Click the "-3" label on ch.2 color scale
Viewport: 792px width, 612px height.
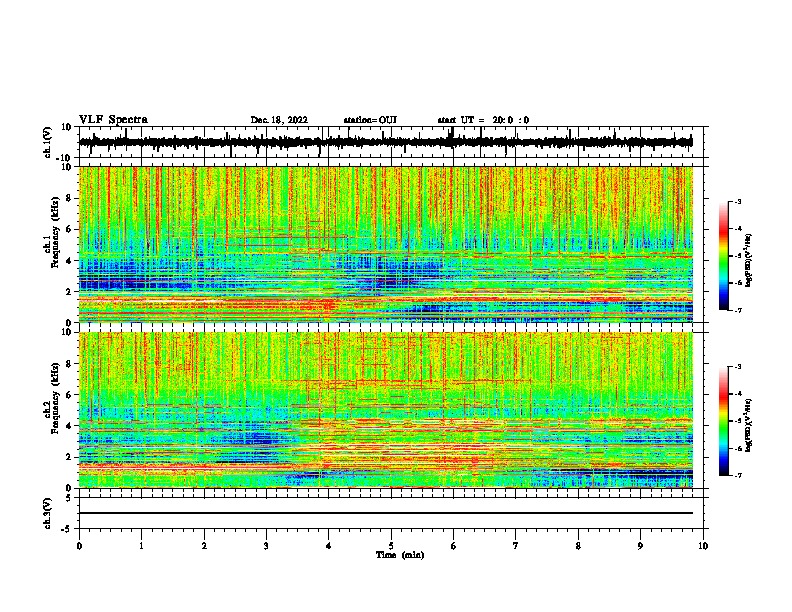click(738, 367)
